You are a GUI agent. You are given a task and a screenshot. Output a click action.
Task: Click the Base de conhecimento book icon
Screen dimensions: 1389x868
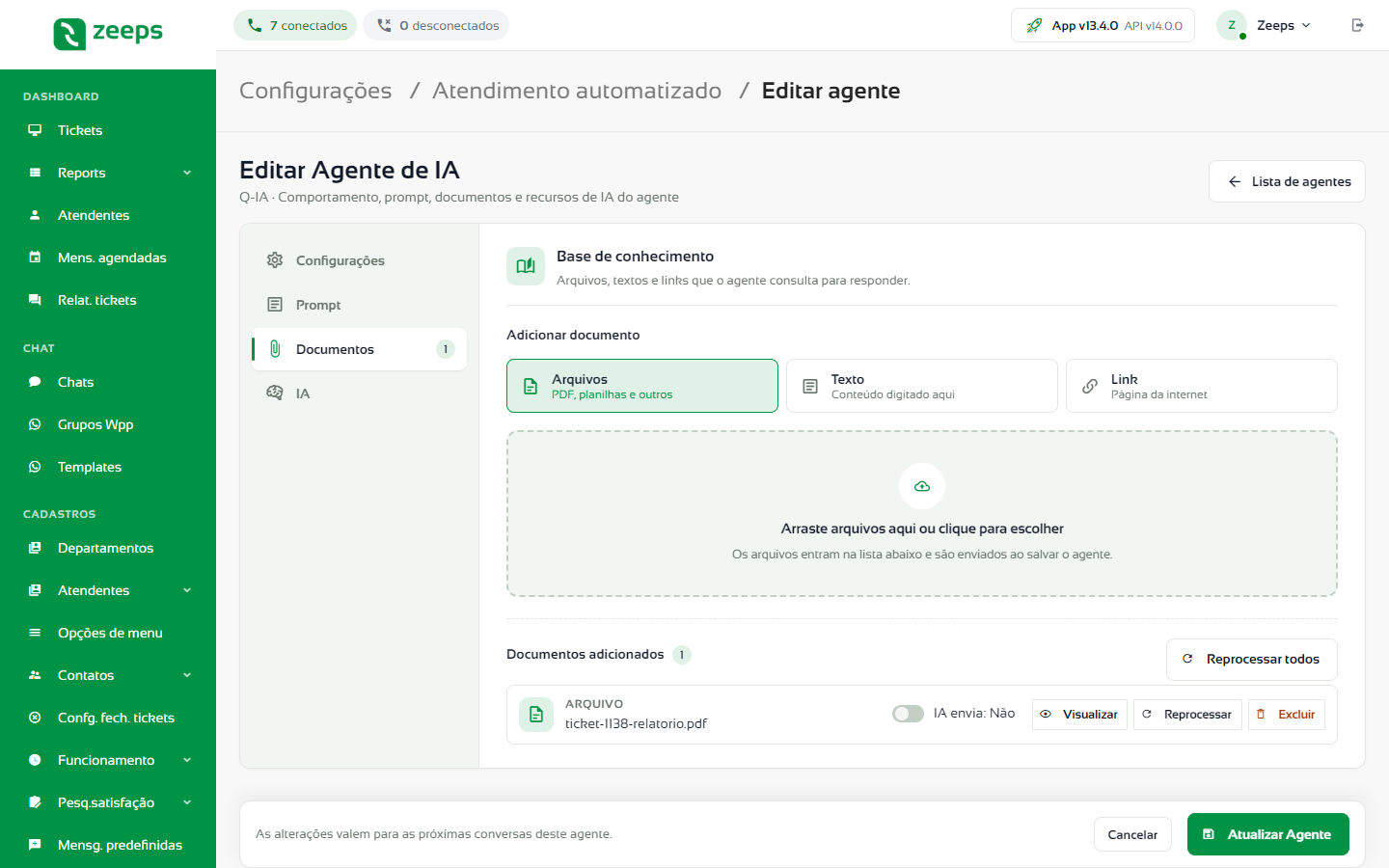tap(526, 266)
